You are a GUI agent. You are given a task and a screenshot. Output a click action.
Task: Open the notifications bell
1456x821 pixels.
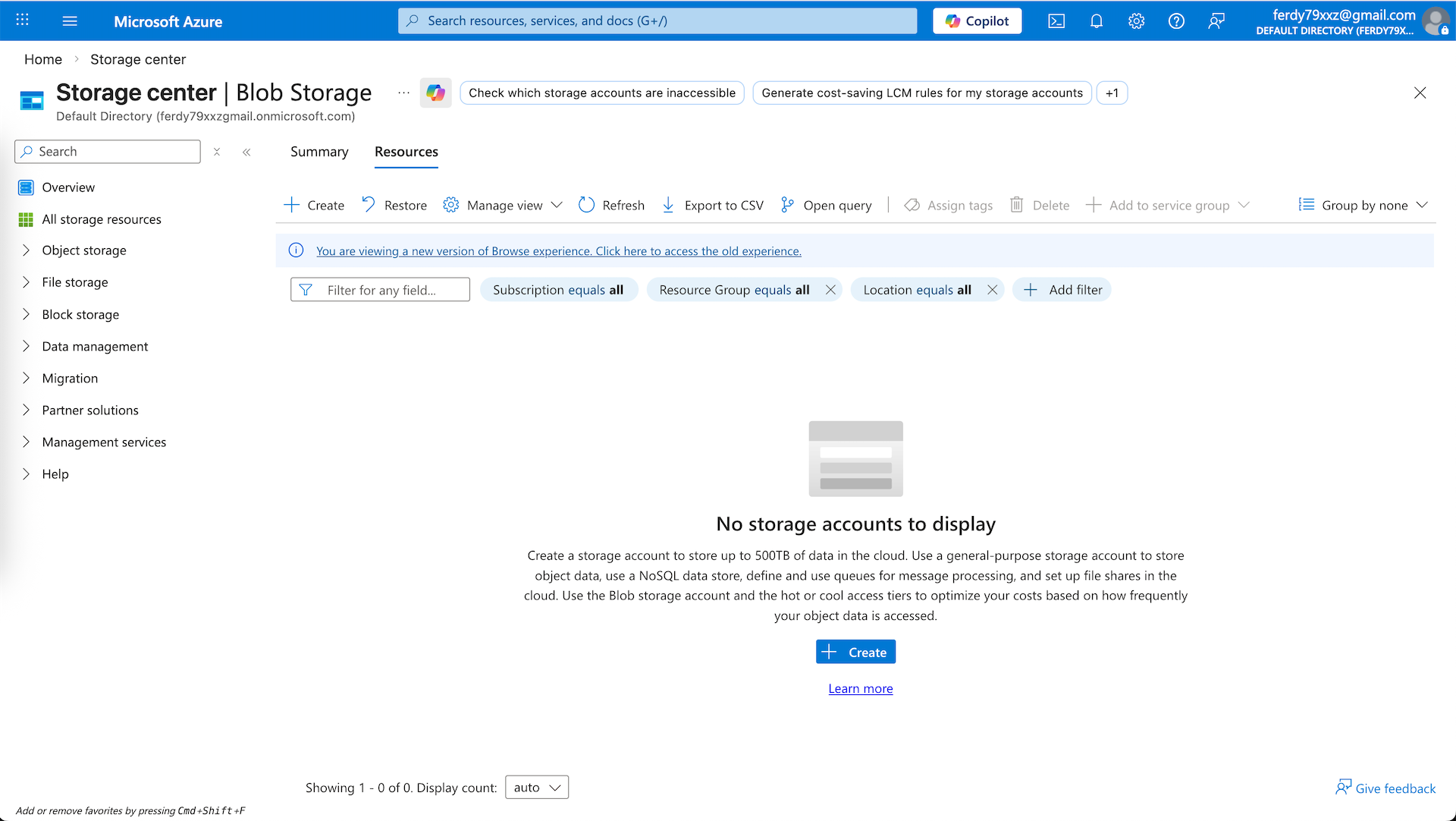(x=1097, y=21)
